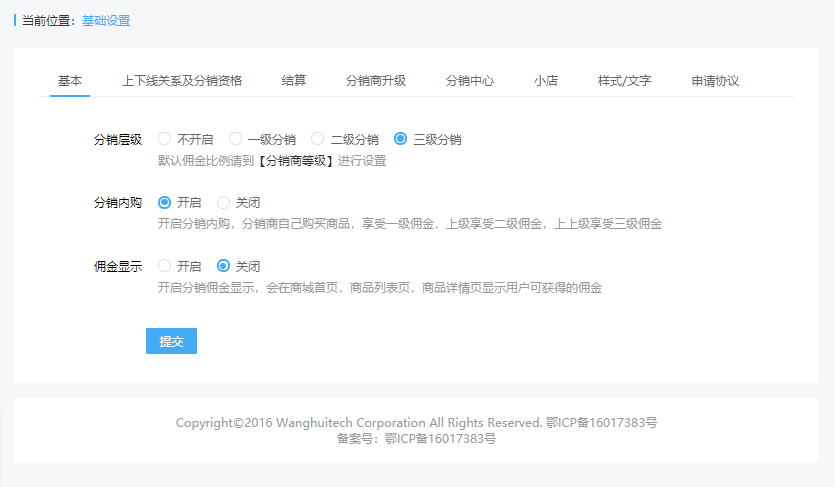This screenshot has width=835, height=487.
Task: Open the 样式/文字 tab
Action: (x=625, y=81)
